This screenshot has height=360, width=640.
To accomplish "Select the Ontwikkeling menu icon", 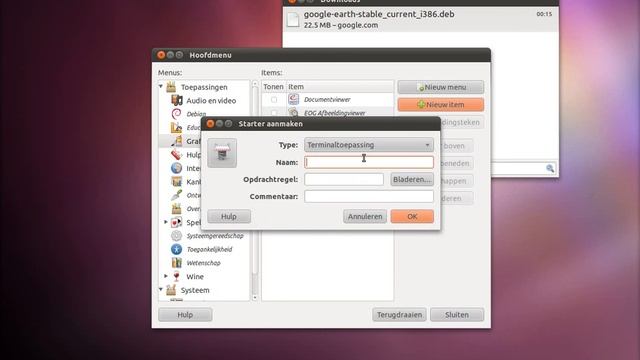I will click(x=176, y=195).
